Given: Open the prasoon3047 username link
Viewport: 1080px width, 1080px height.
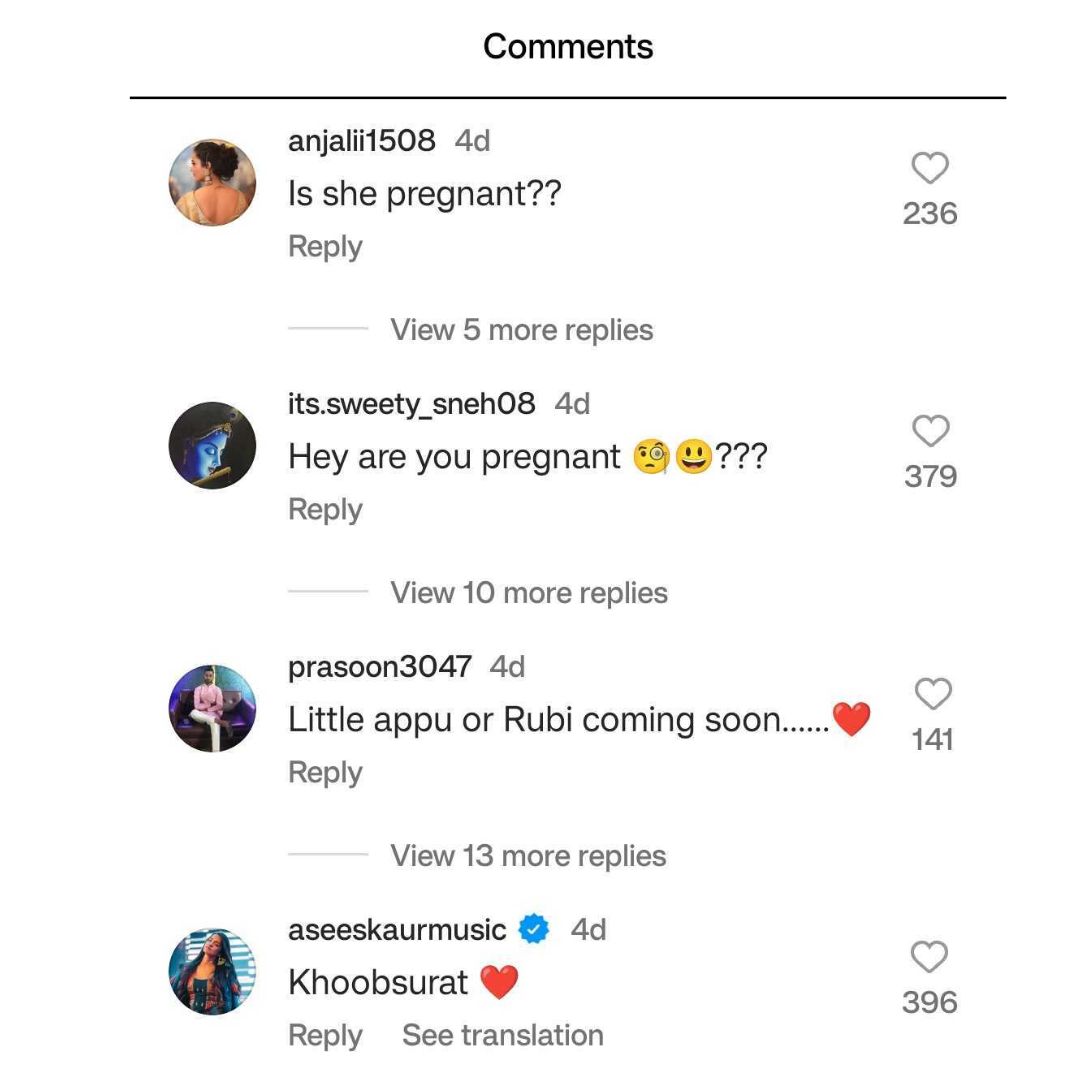Looking at the screenshot, I should coord(380,667).
